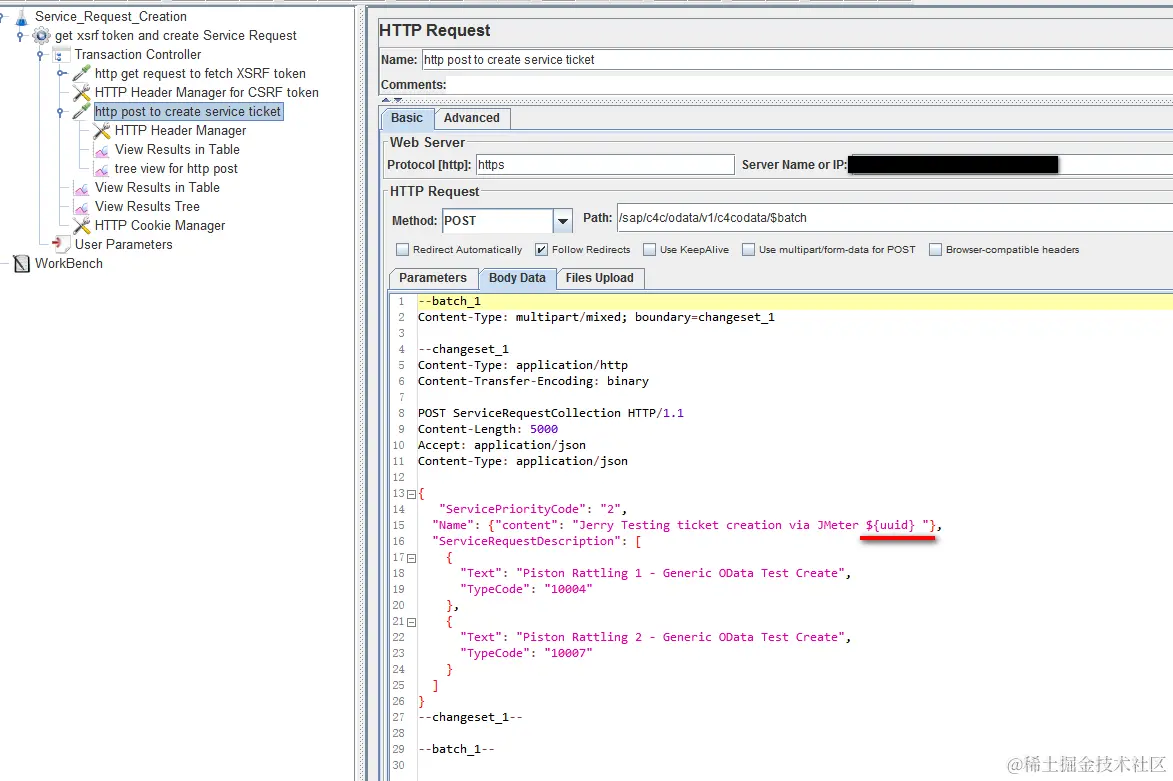Select the Service_Request_Creation test plan flask icon
Screen dimensions: 1173x781
click(x=22, y=16)
